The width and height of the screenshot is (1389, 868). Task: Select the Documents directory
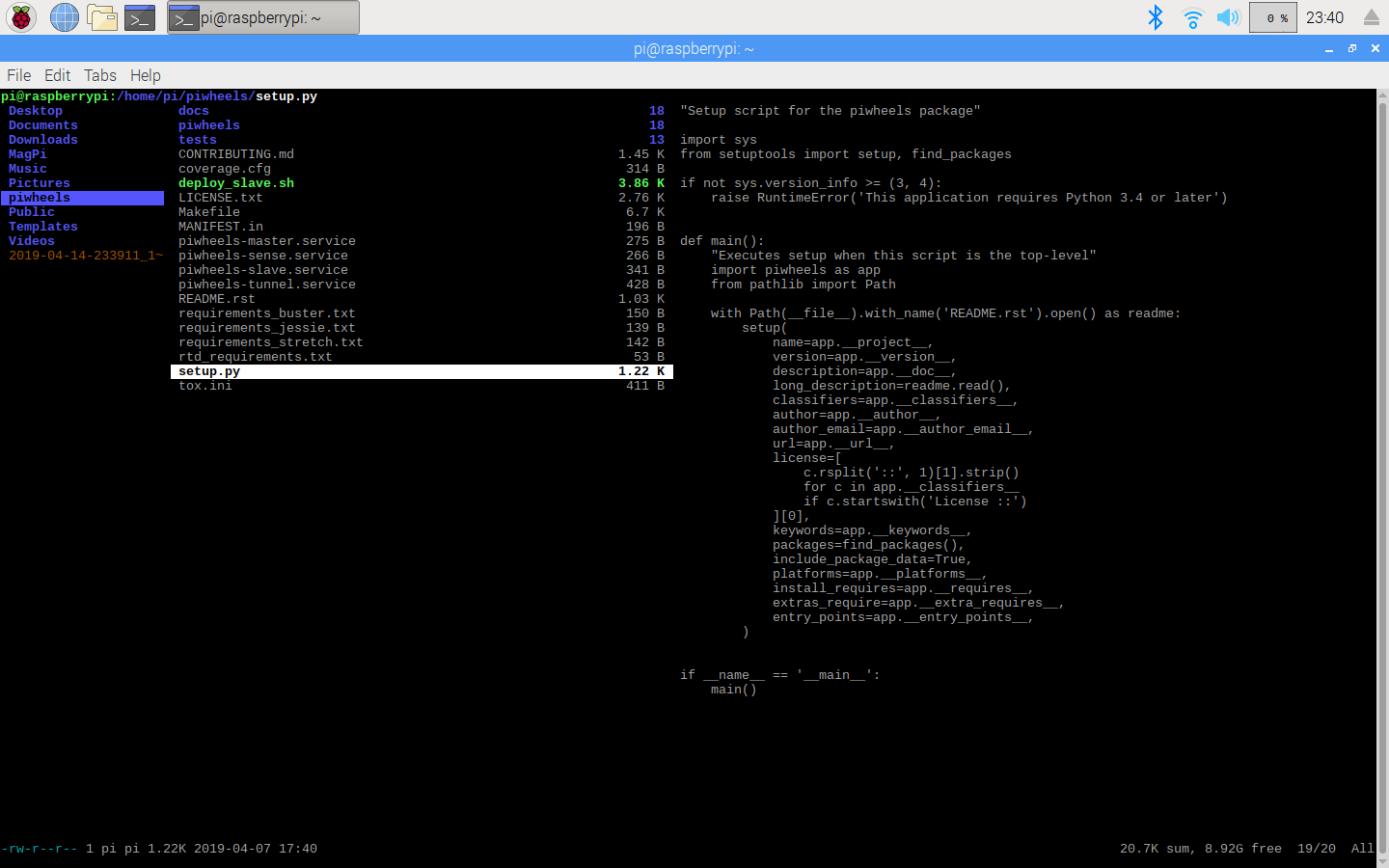[x=43, y=125]
